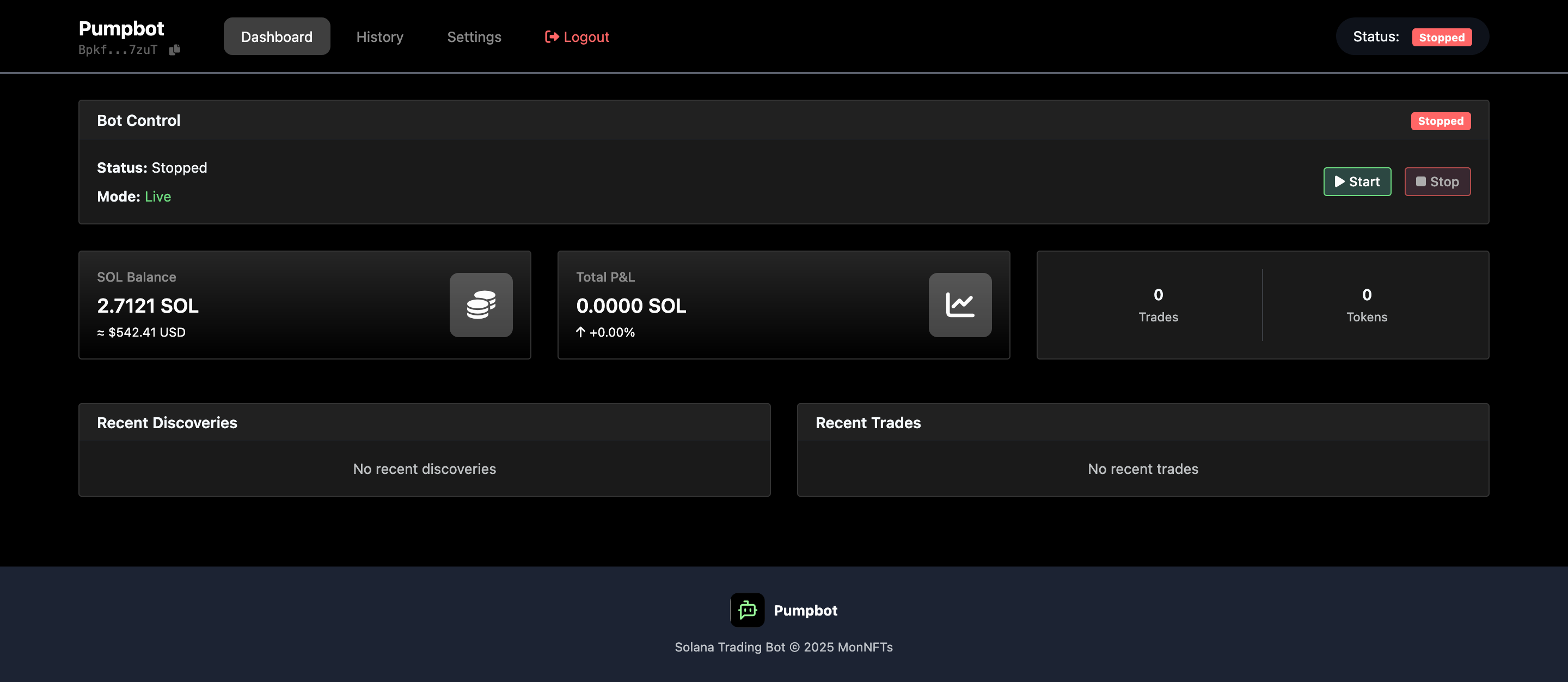The image size is (1568, 682).
Task: Switch to the History tab
Action: tap(380, 36)
